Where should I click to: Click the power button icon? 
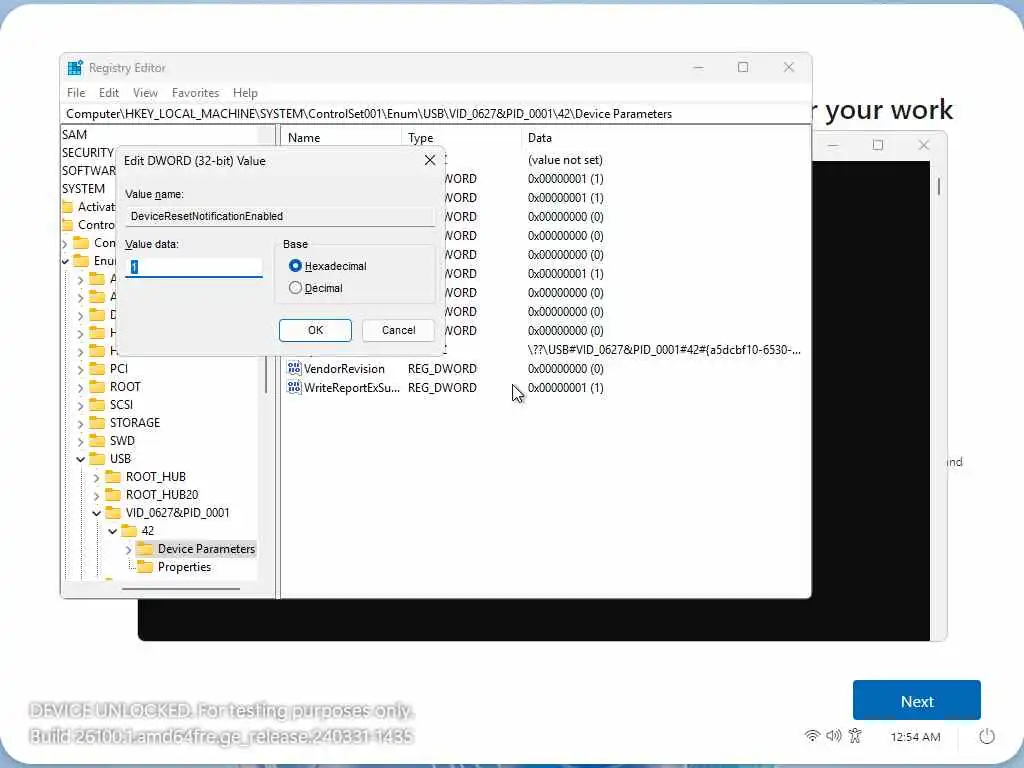coord(987,737)
